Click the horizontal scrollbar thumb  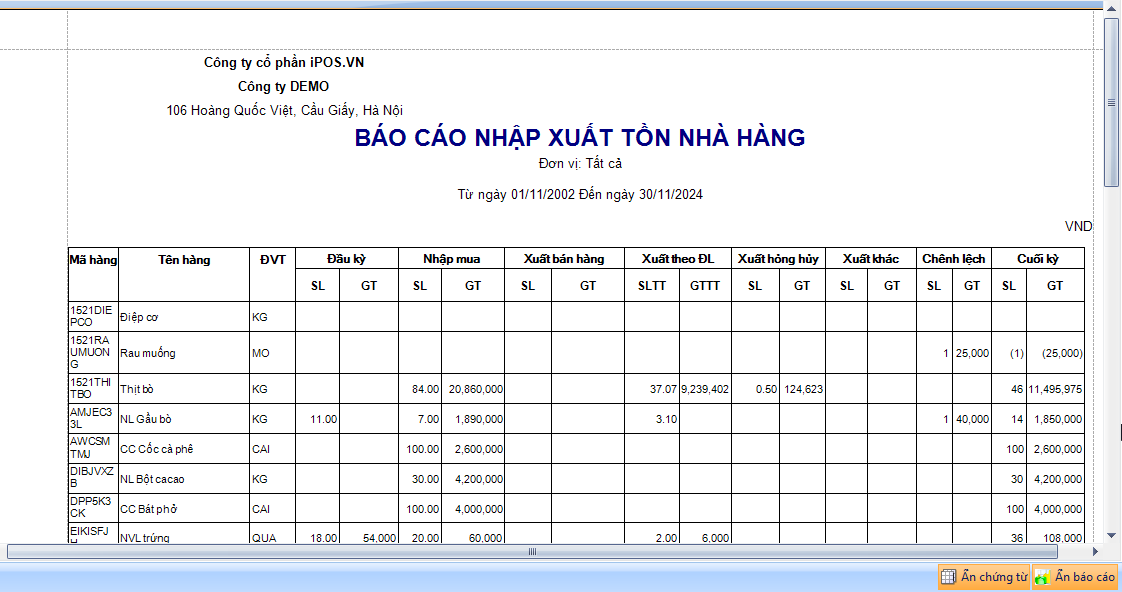point(533,551)
